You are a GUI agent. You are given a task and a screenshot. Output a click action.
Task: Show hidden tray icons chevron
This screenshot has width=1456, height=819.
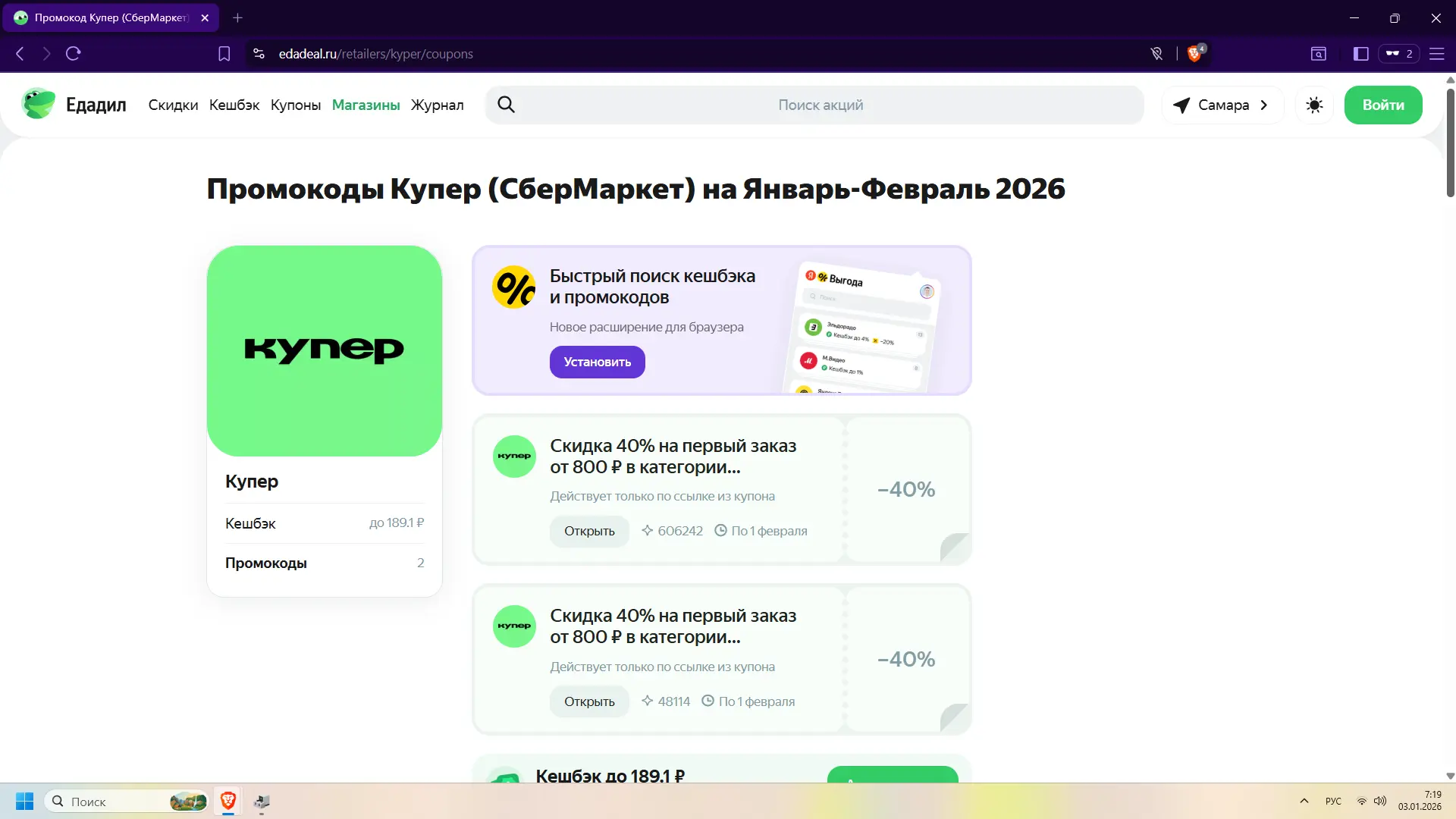pyautogui.click(x=1304, y=801)
